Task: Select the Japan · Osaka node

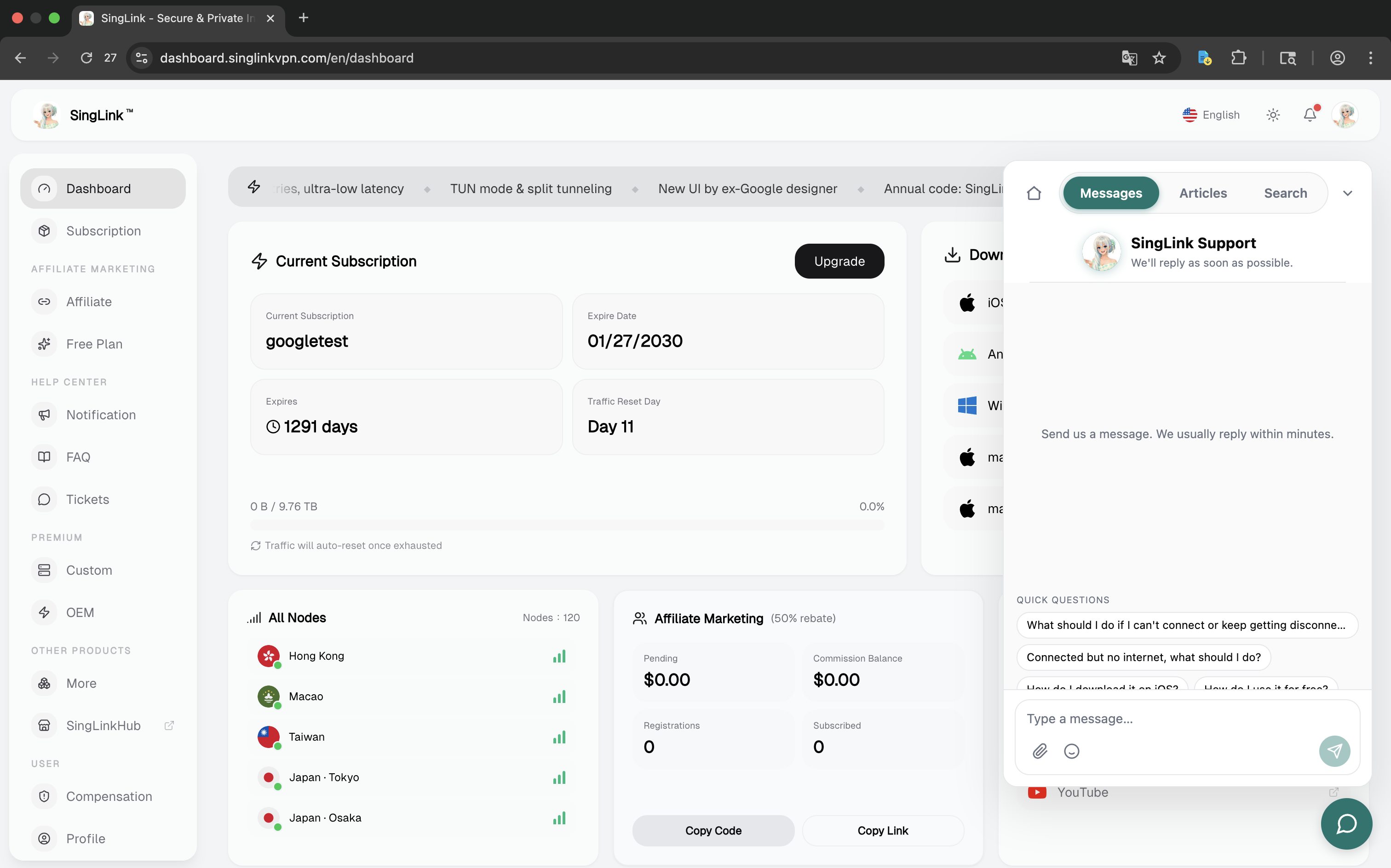Action: click(414, 818)
